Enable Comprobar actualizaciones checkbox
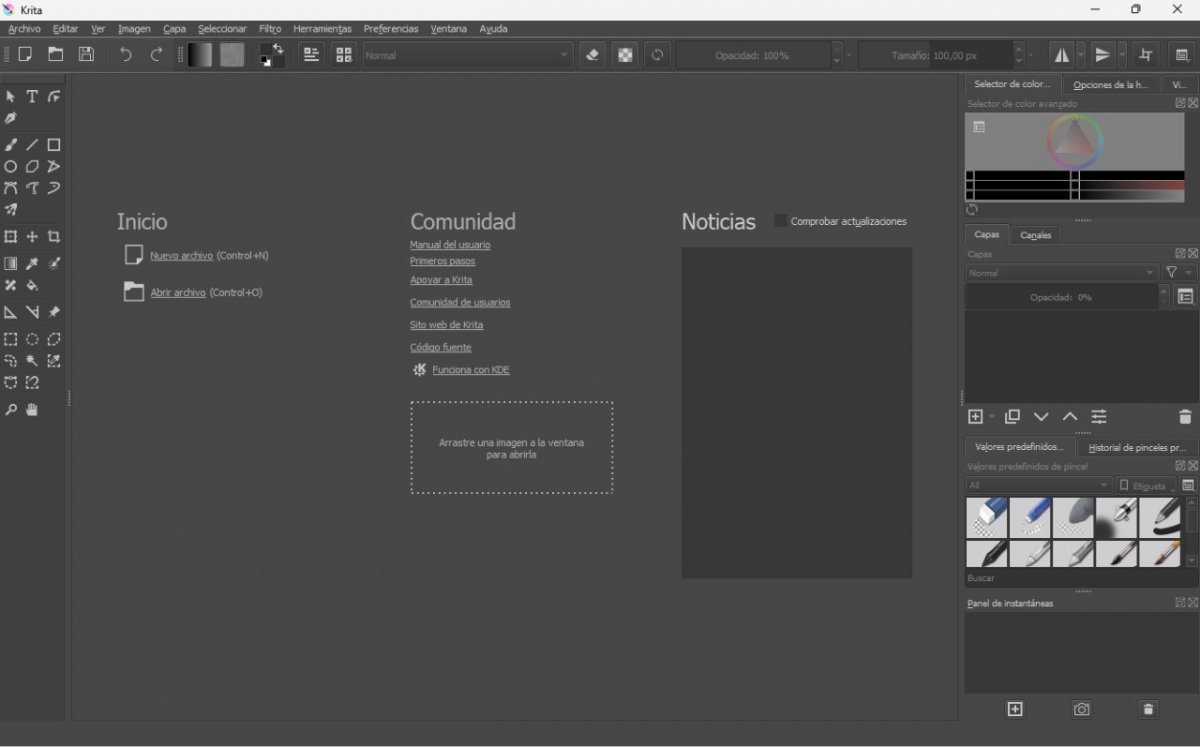 (780, 221)
